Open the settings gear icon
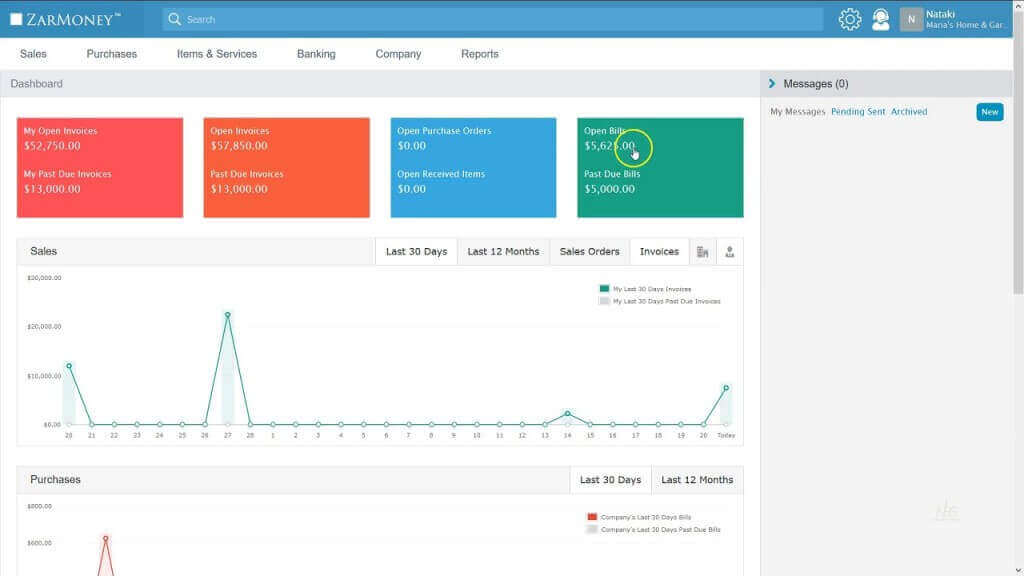The image size is (1024, 576). (849, 19)
